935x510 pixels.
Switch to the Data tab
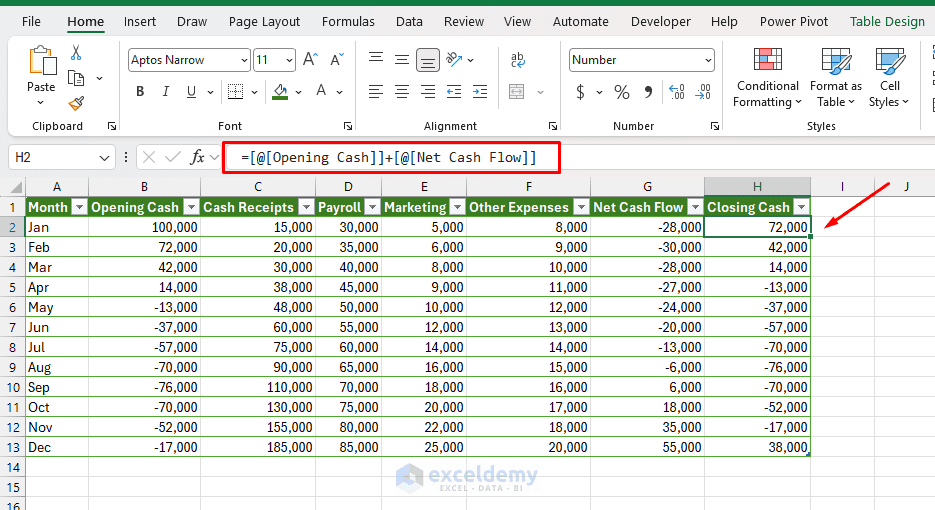tap(409, 22)
